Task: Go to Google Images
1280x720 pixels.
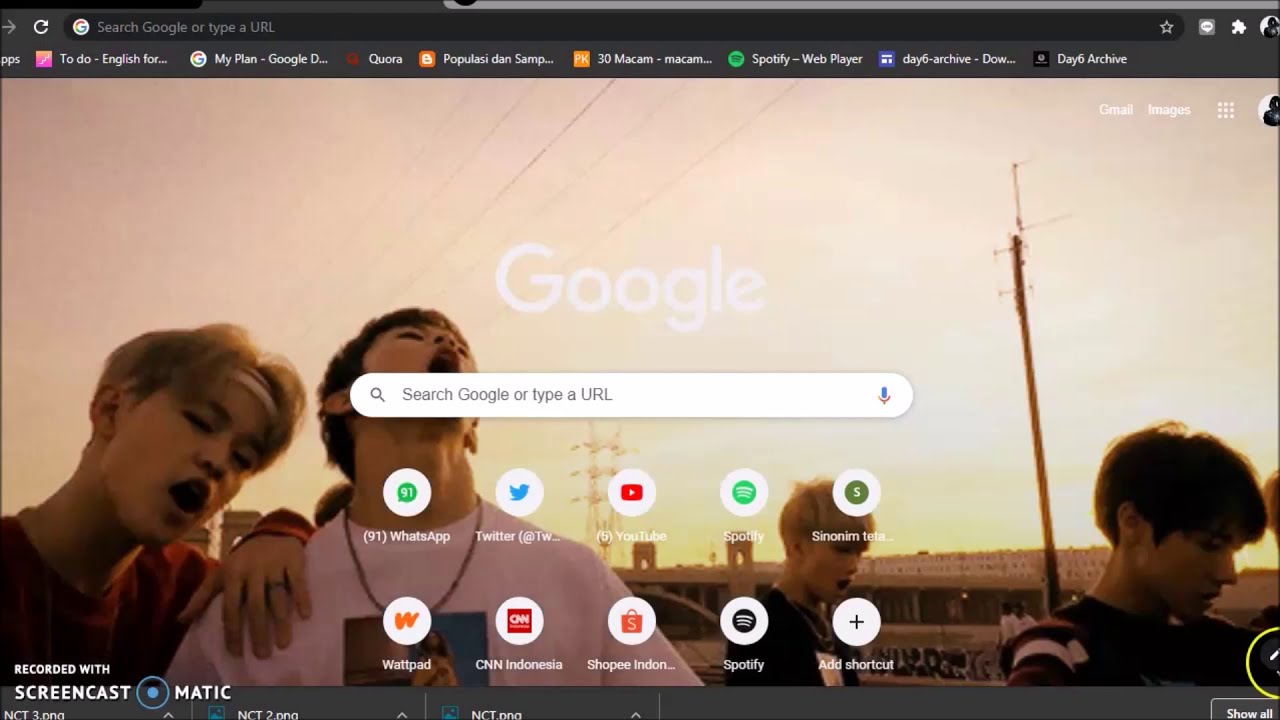Action: [x=1169, y=110]
